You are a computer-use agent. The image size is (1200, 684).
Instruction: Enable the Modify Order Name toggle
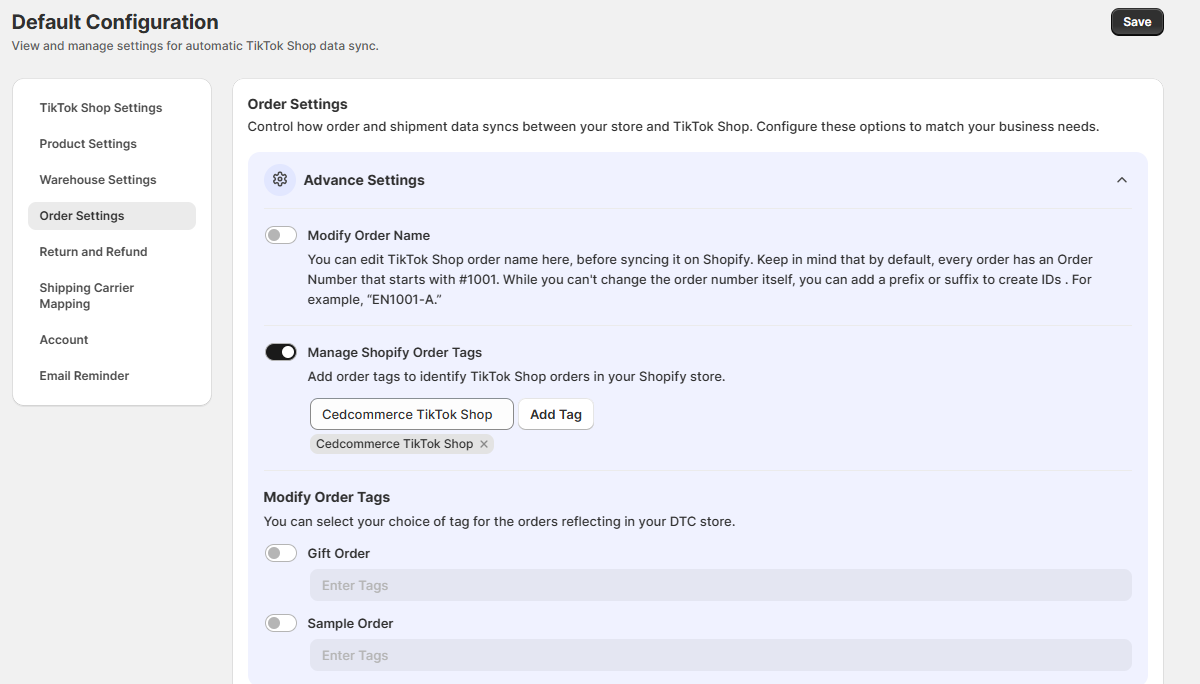(281, 235)
